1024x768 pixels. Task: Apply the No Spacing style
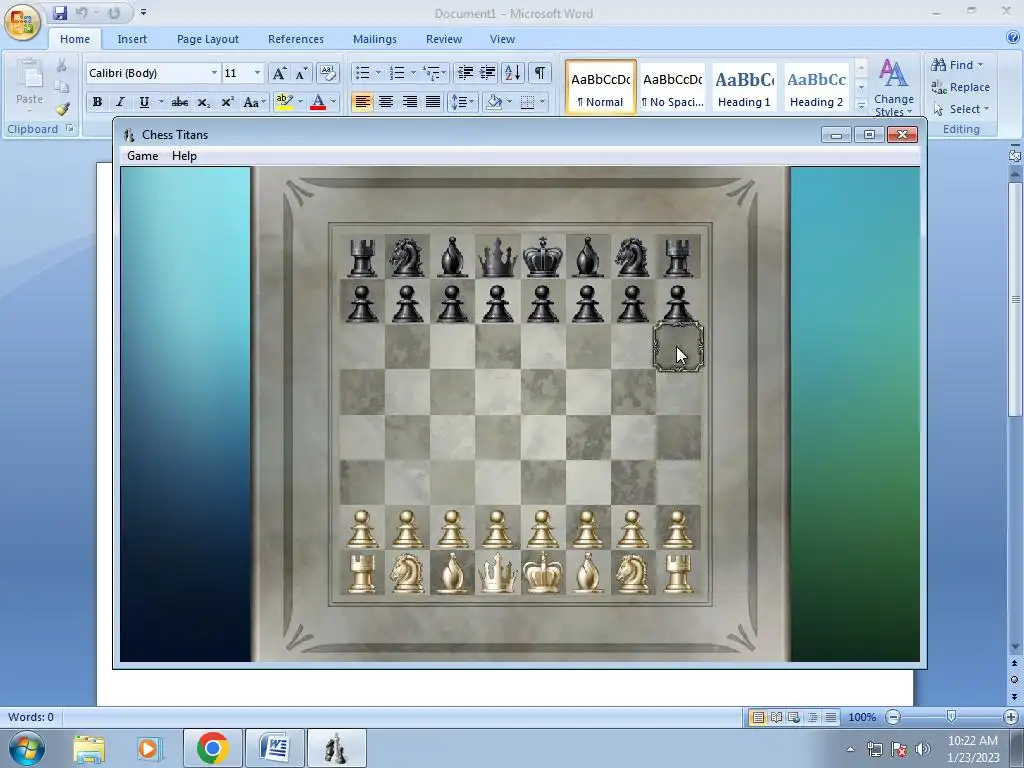(673, 87)
